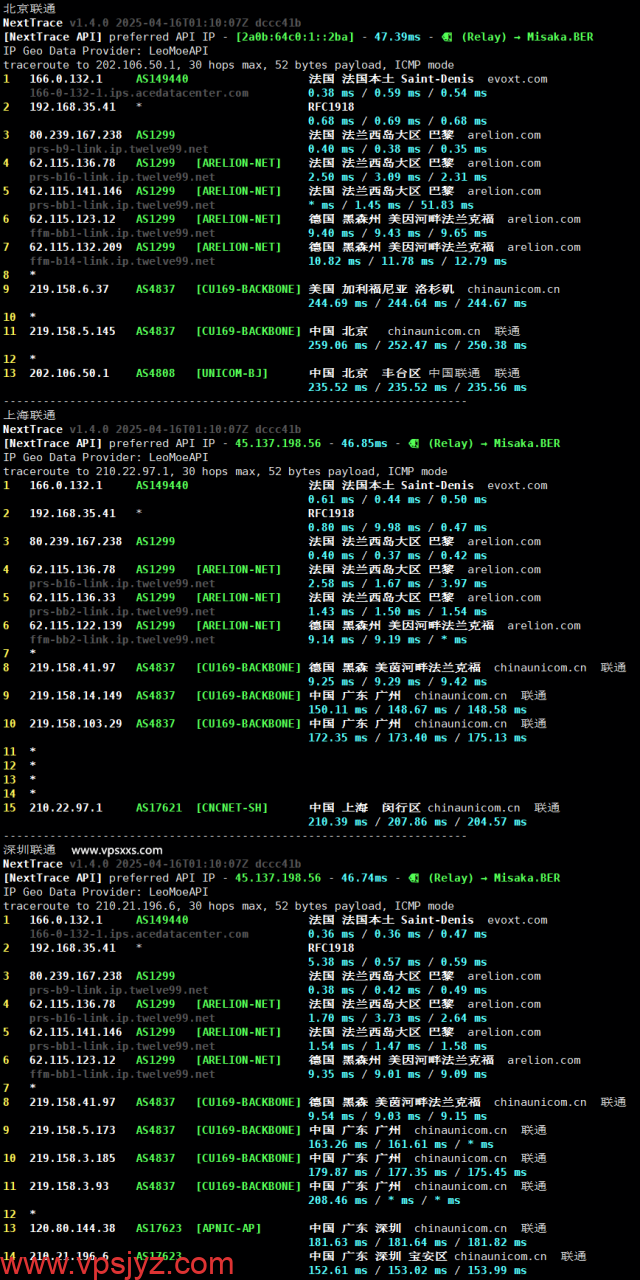Screen dimensions: 640x1280
Task: Click the 北京联通 section header
Action: click(30, 8)
